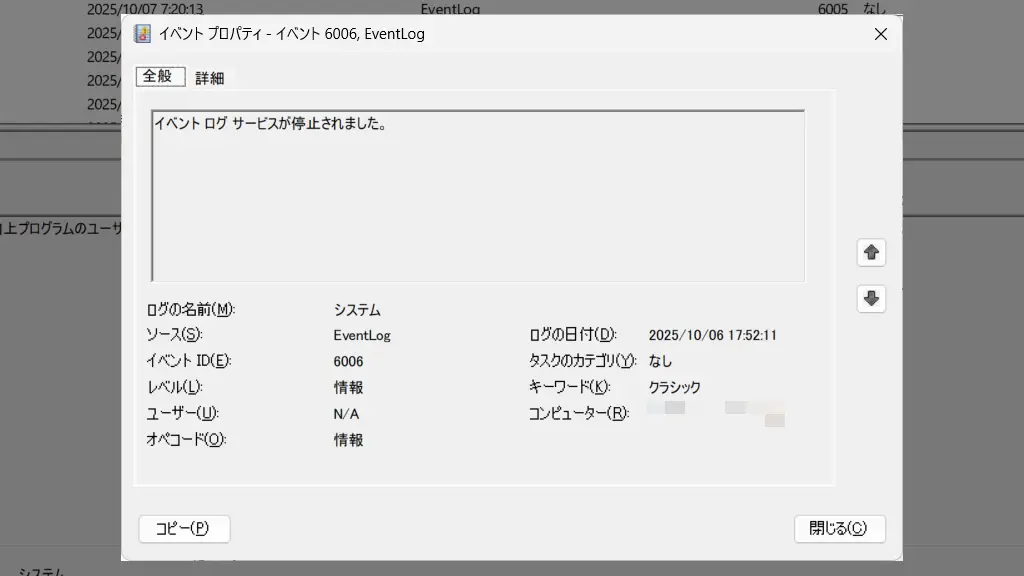Click the ソース value EventLog in dialog
This screenshot has height=576, width=1024.
click(362, 336)
